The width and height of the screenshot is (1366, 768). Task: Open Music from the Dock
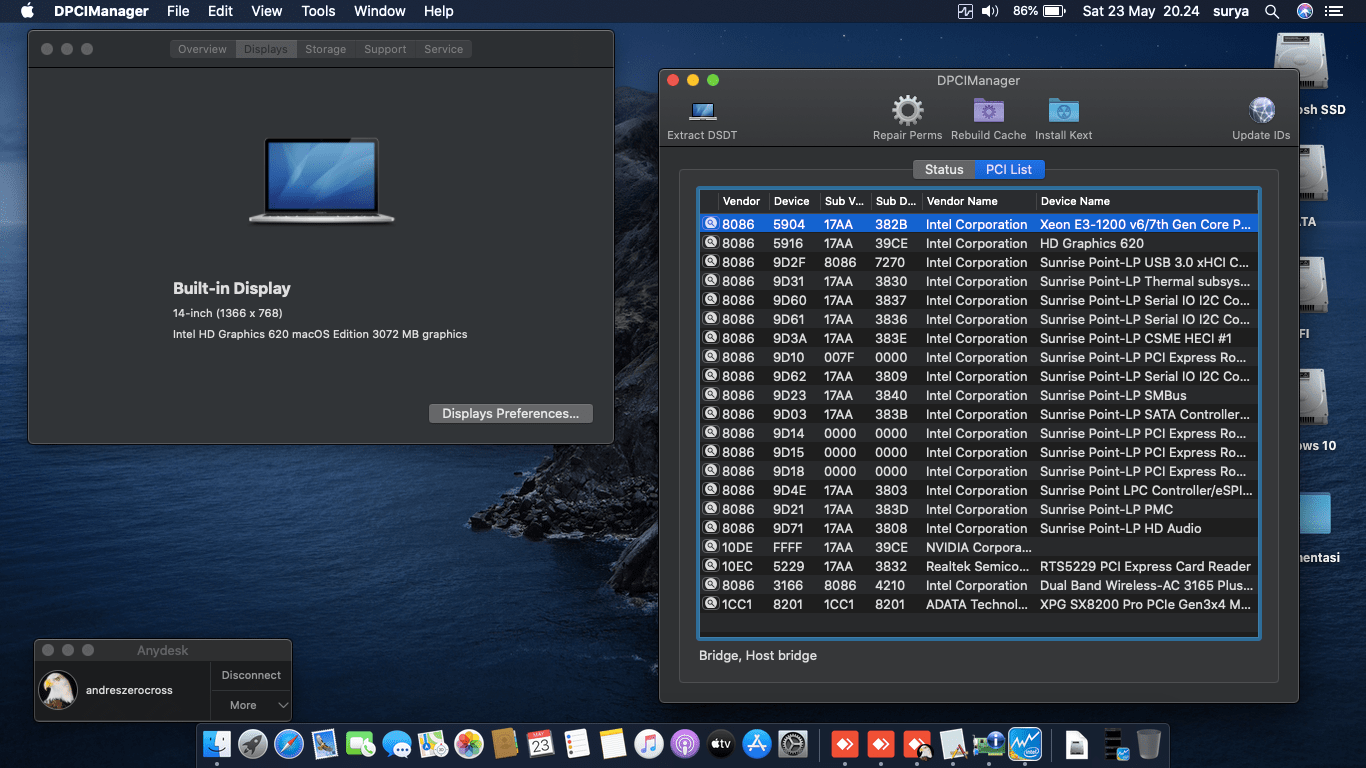tap(649, 744)
